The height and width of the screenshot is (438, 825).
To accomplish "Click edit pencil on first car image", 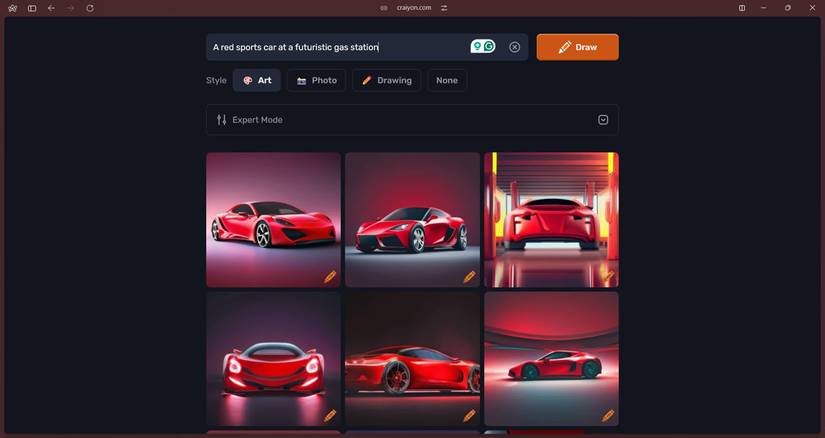I will tap(330, 276).
